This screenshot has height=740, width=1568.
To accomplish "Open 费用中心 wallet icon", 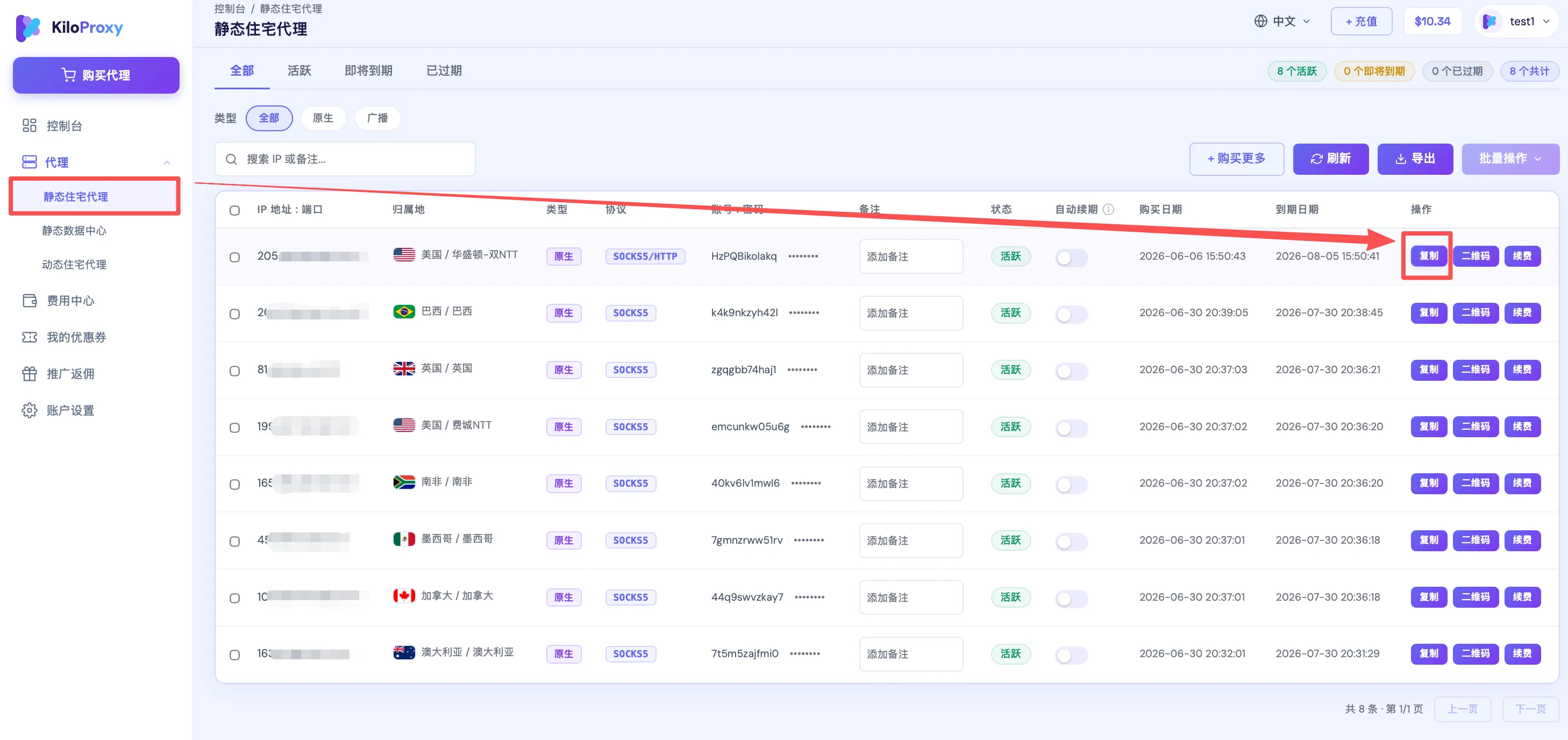I will (29, 301).
